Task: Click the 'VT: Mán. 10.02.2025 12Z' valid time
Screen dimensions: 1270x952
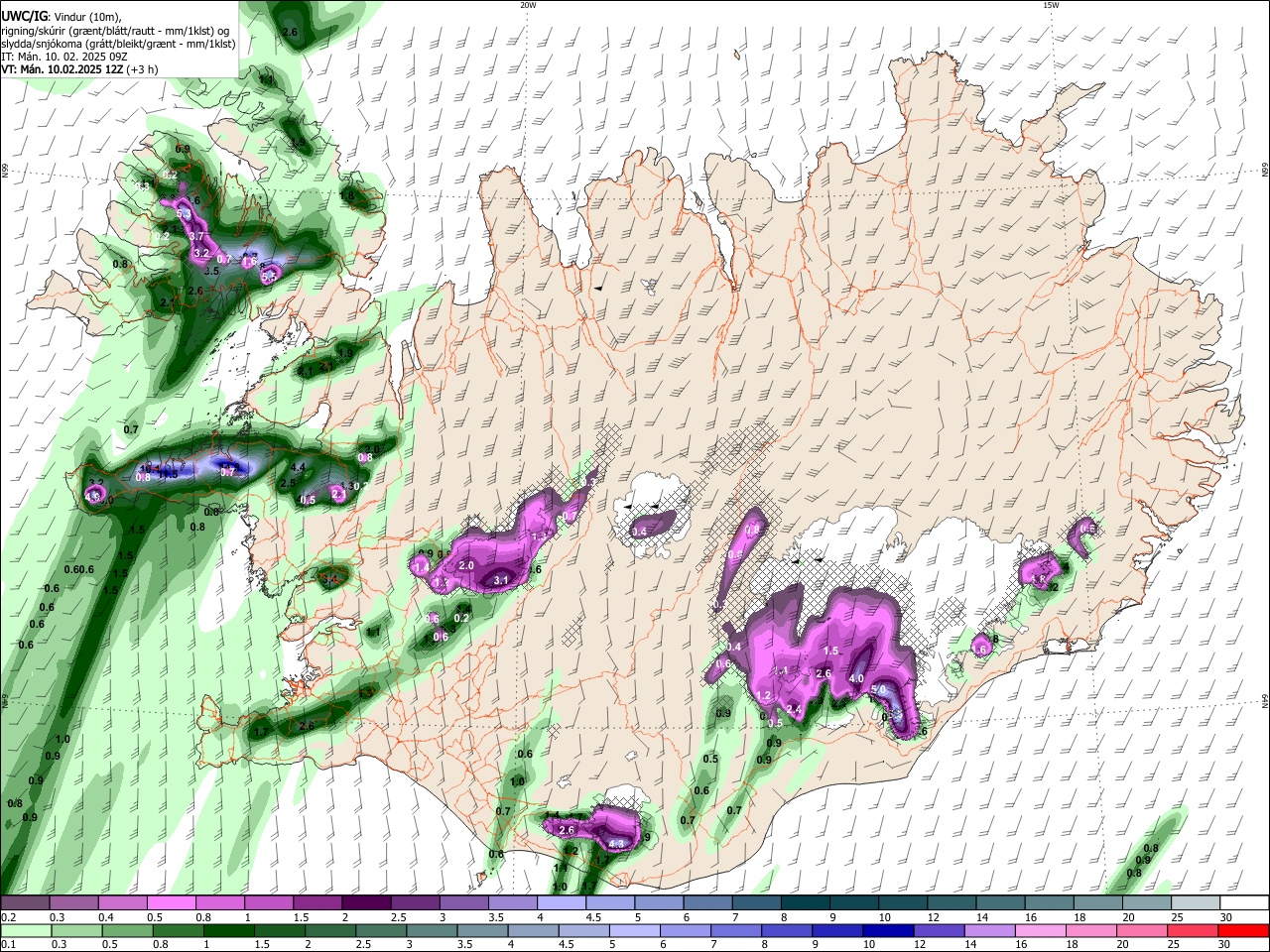Action: (x=62, y=70)
